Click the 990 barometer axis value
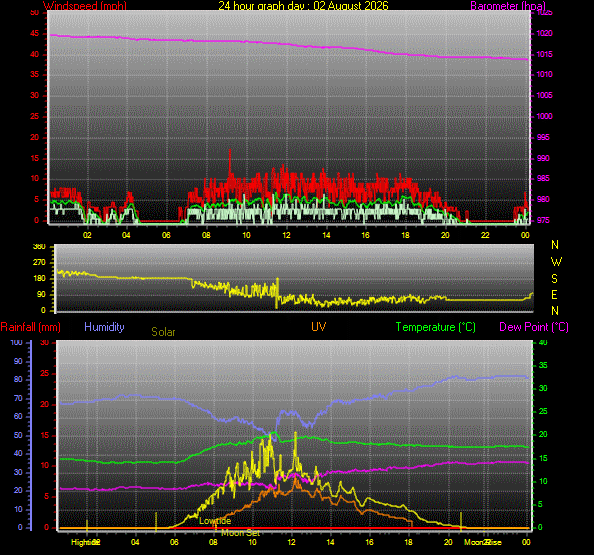 tap(543, 158)
